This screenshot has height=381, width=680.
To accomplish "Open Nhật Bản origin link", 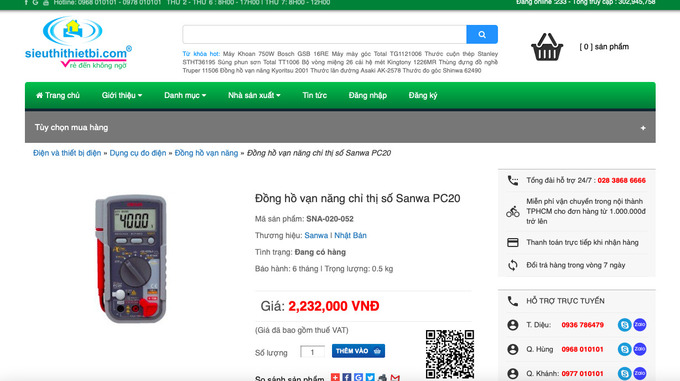I will point(350,235).
